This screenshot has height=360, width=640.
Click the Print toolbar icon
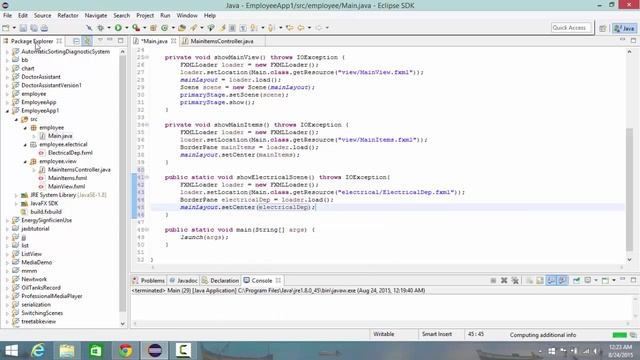[x=44, y=28]
